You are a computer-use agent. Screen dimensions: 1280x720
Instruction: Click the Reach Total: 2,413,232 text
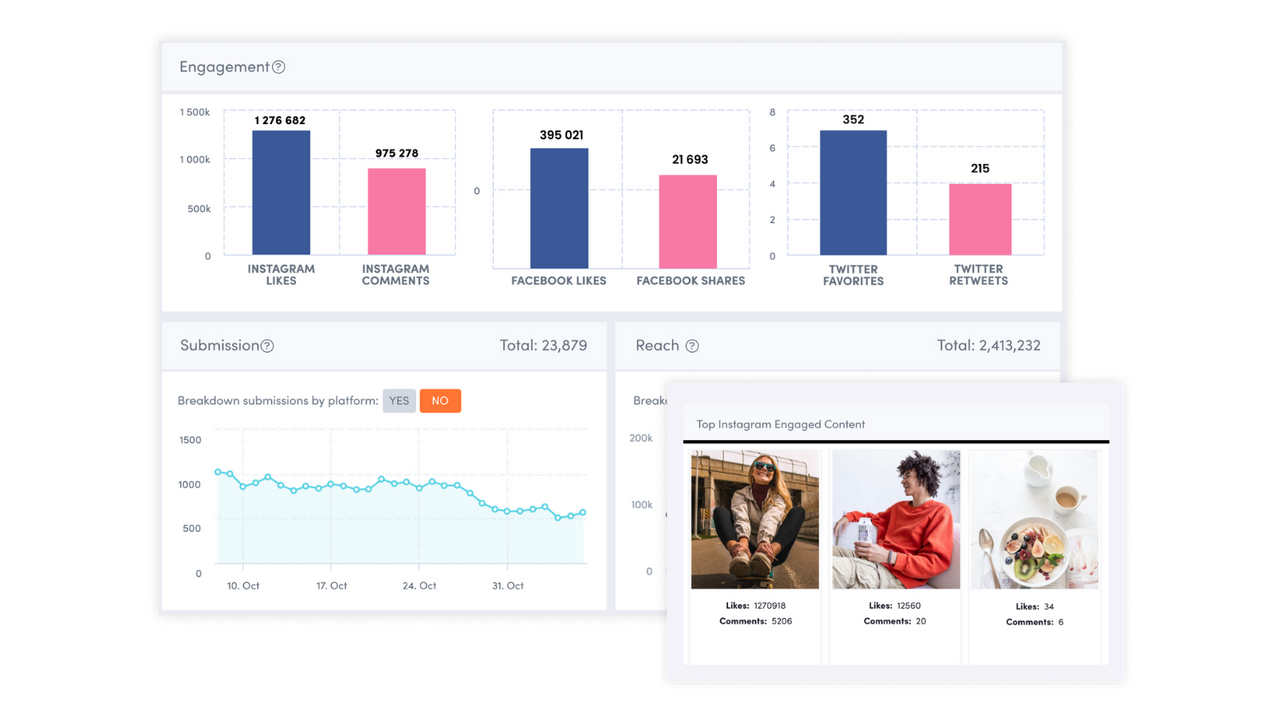click(x=988, y=345)
